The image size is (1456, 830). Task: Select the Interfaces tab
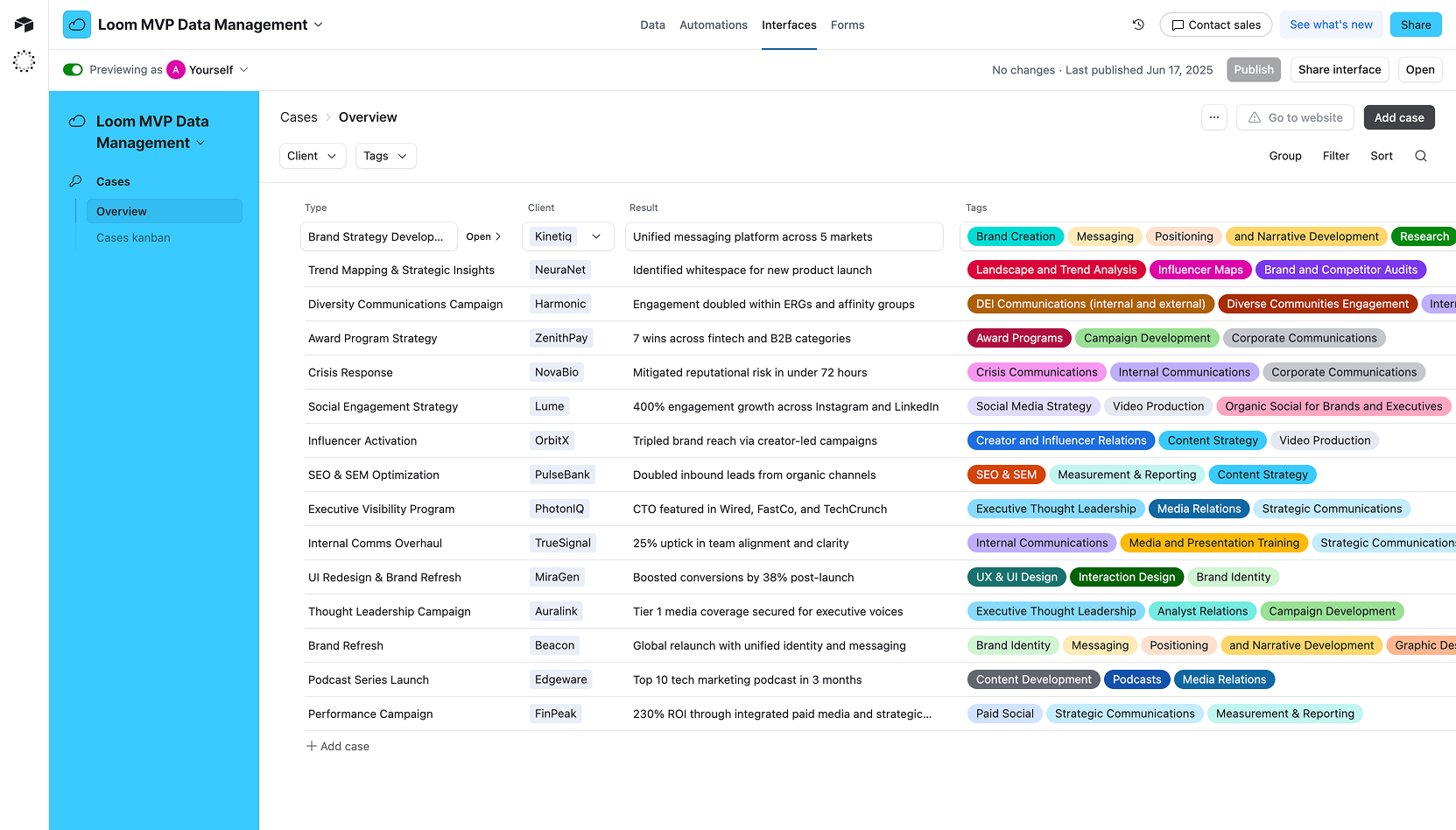789,25
